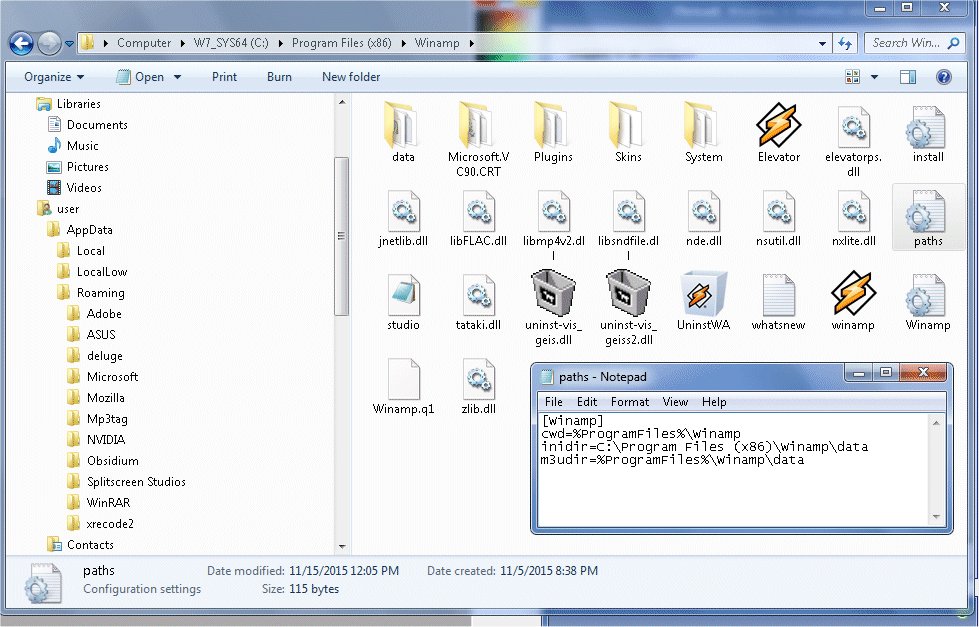
Task: Select the Splitscreen Studios folder
Action: pyautogui.click(x=127, y=481)
